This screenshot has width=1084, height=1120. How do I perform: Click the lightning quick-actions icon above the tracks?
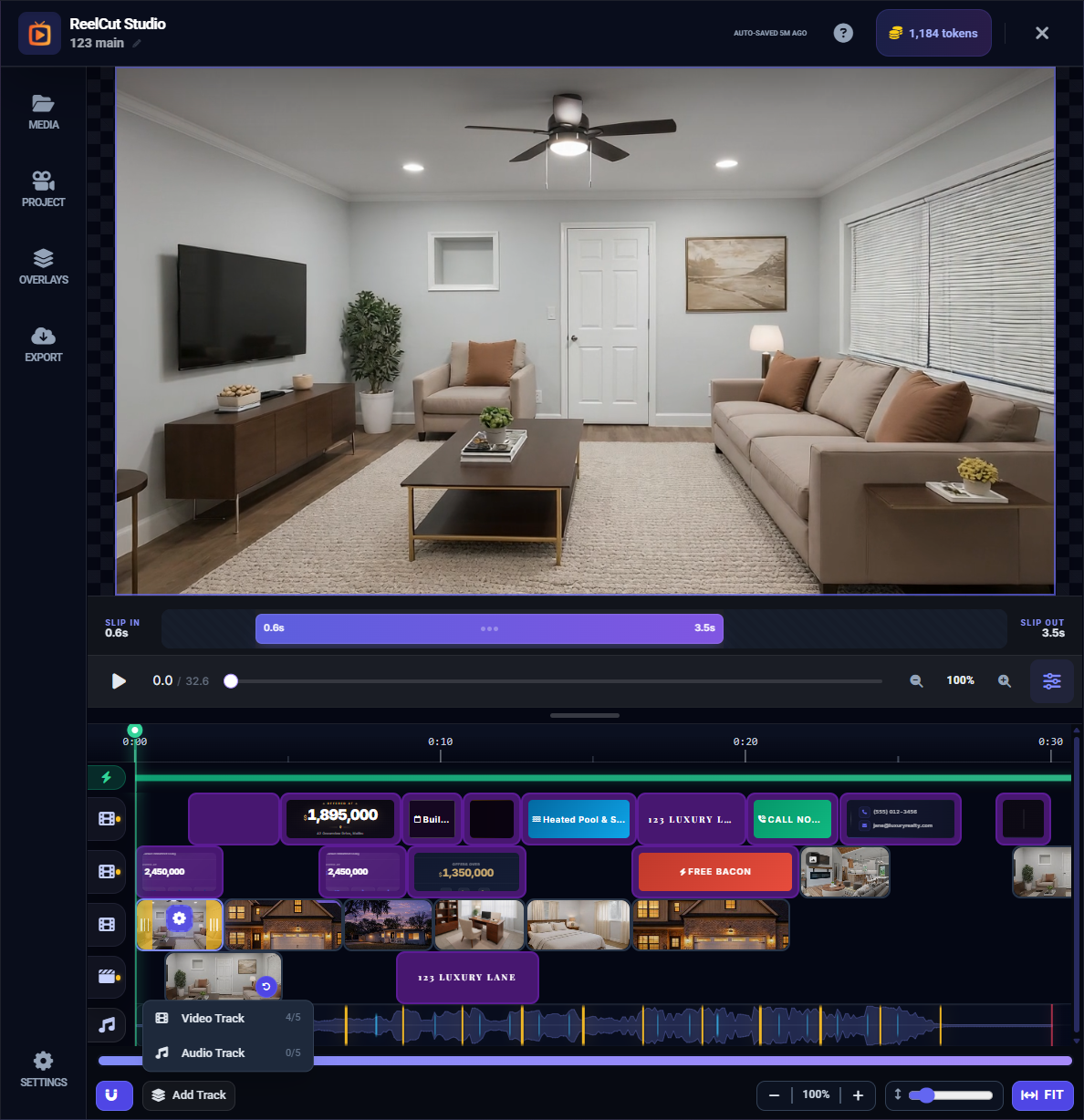click(x=109, y=777)
